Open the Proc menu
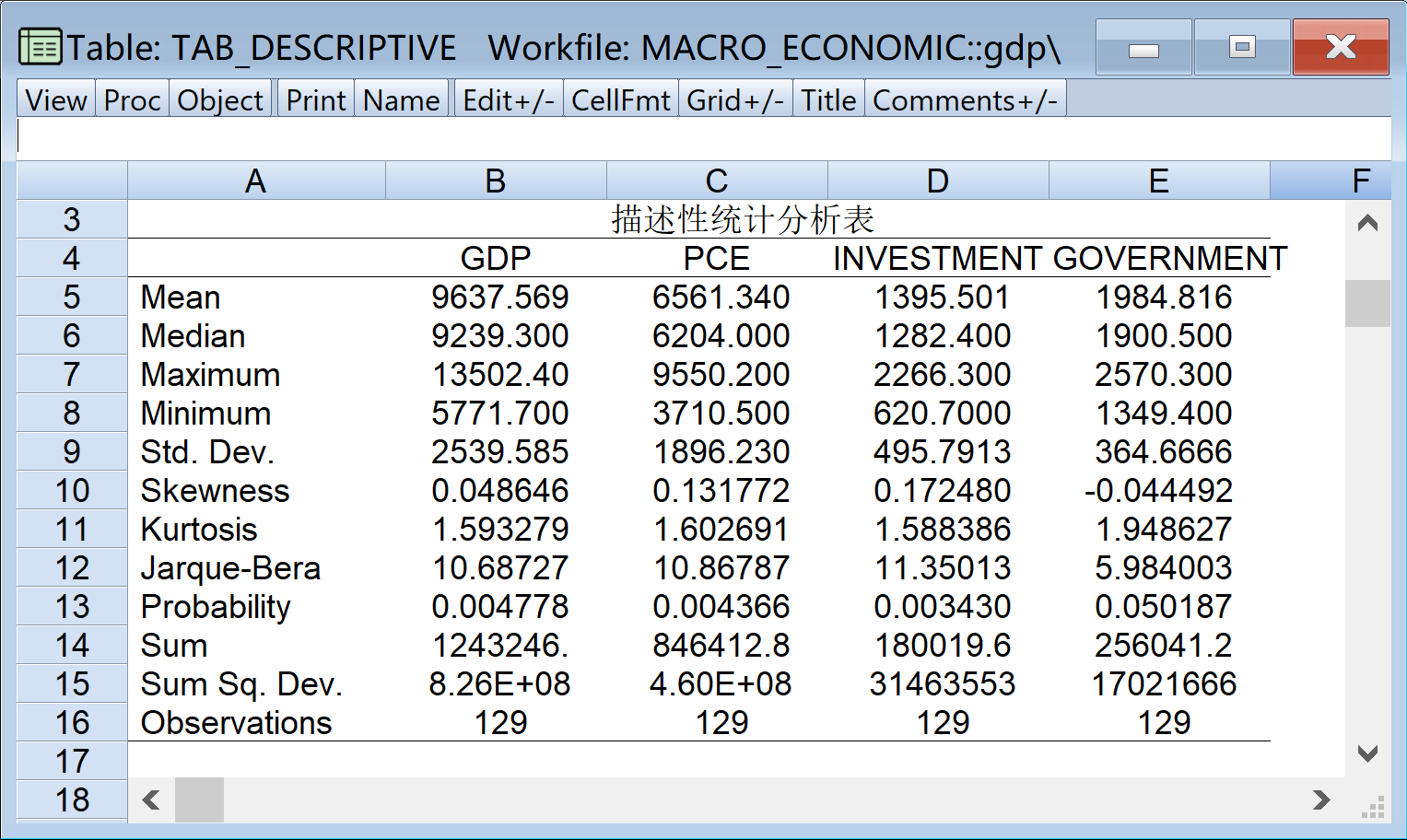 pos(132,99)
